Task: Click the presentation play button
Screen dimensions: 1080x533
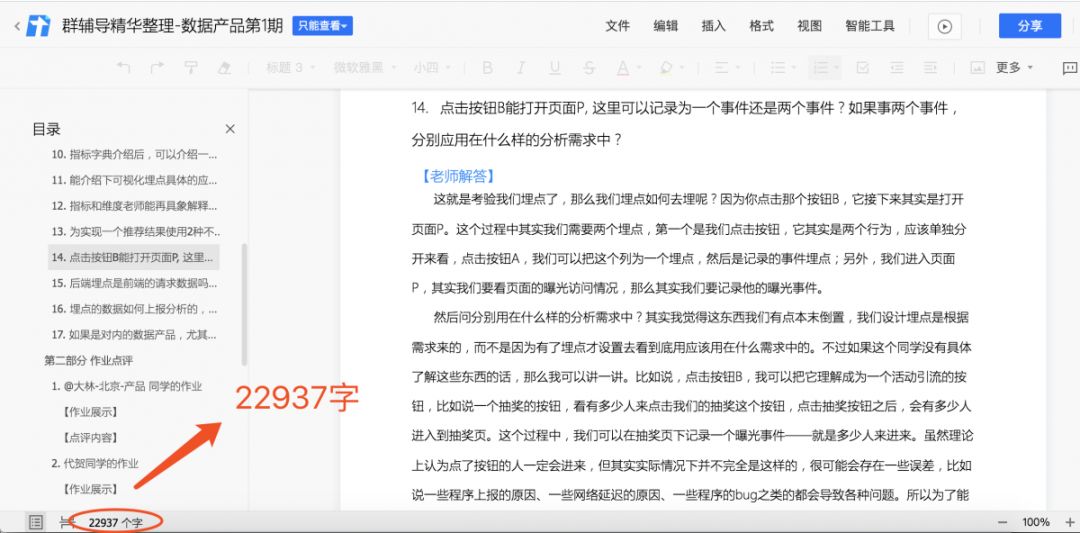Action: (x=944, y=26)
